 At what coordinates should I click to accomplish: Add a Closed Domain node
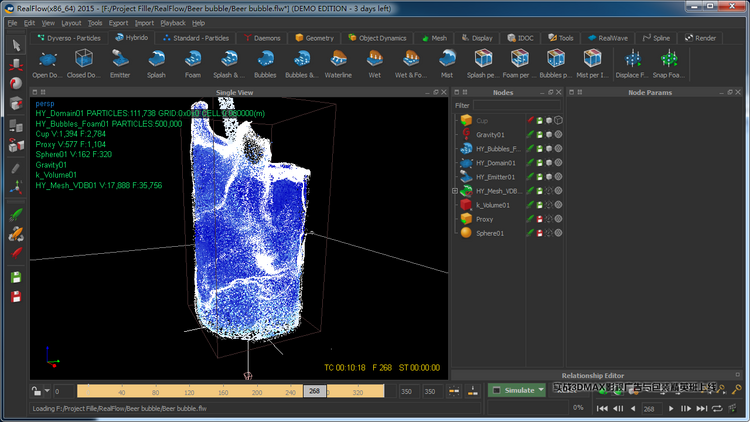84,64
